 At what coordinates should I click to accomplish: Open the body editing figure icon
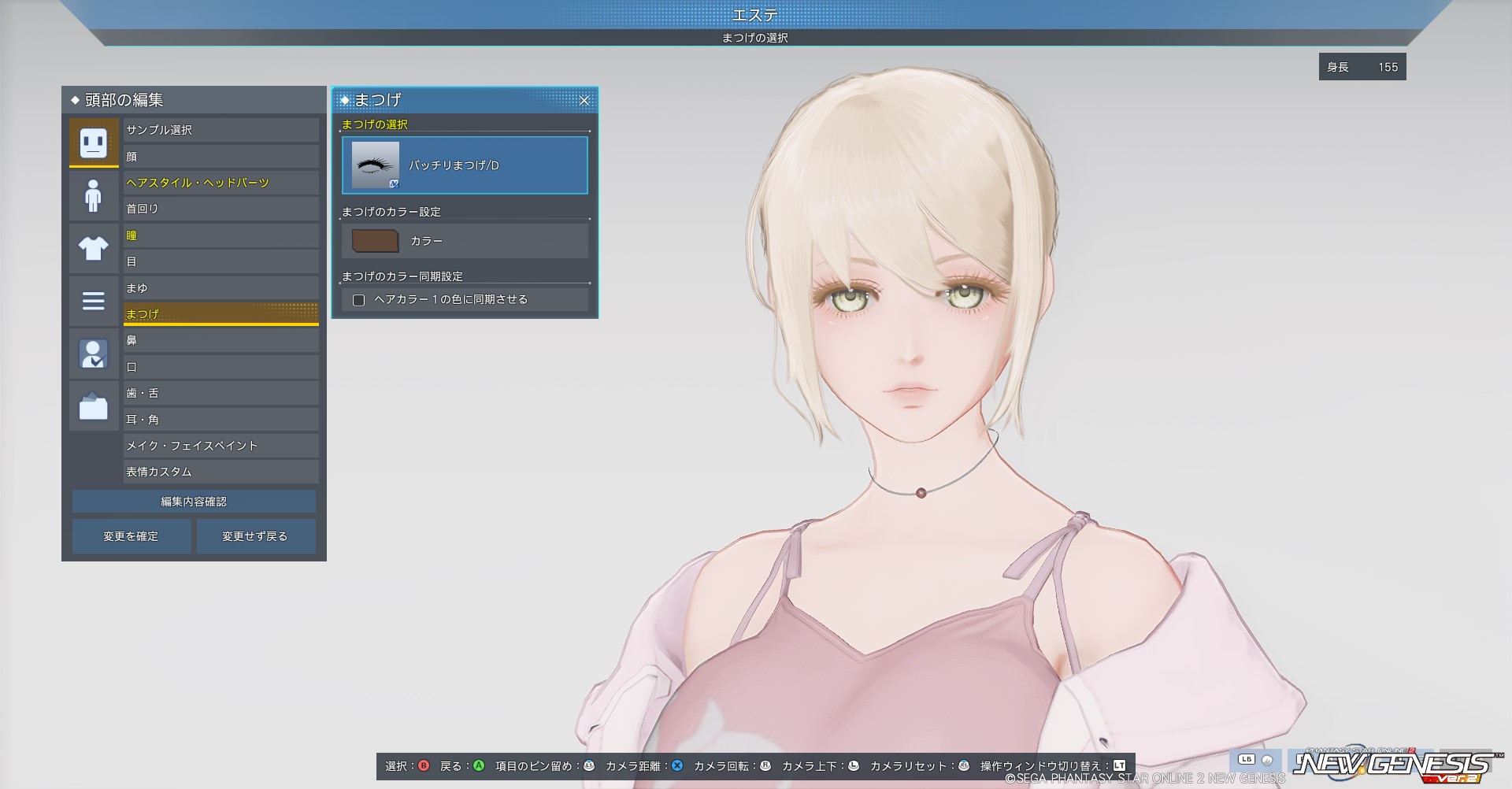[94, 195]
